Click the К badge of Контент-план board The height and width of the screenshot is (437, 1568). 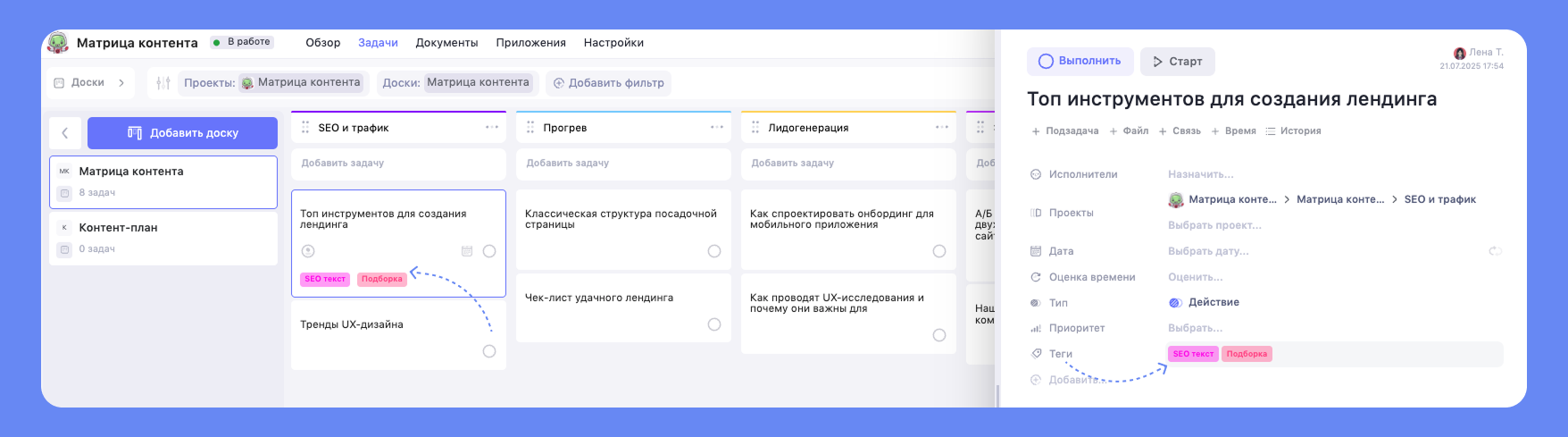point(64,228)
